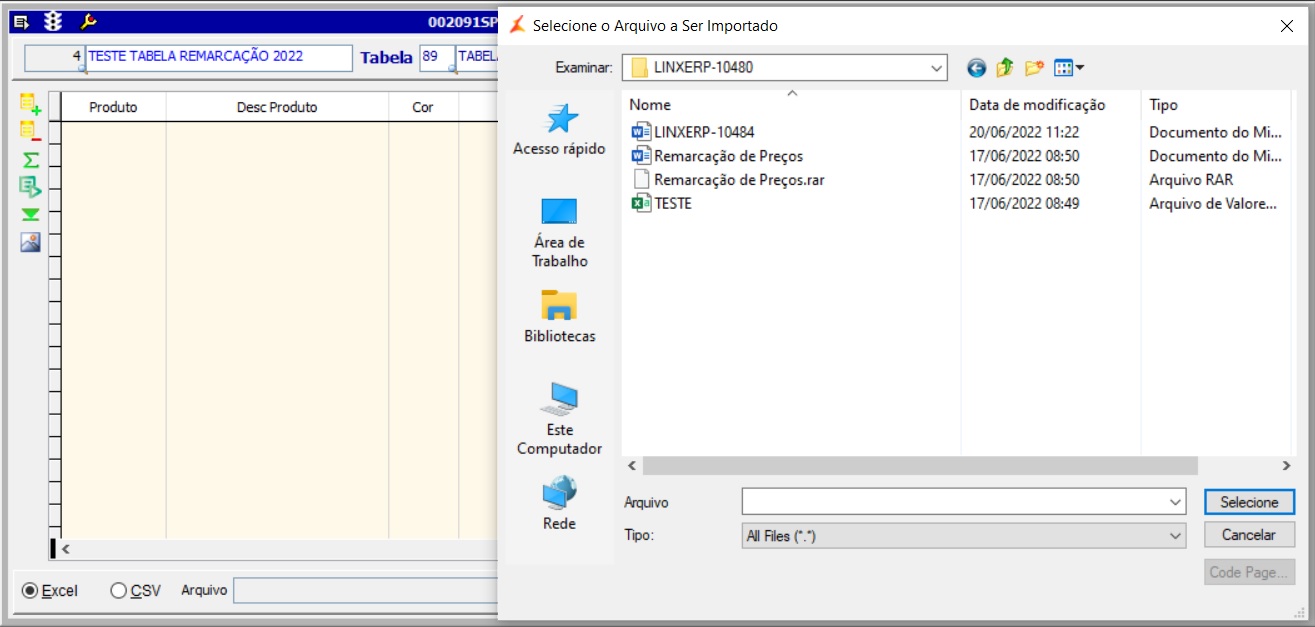Open Acesso rápido in places bar
This screenshot has width=1315, height=627.
click(x=560, y=130)
